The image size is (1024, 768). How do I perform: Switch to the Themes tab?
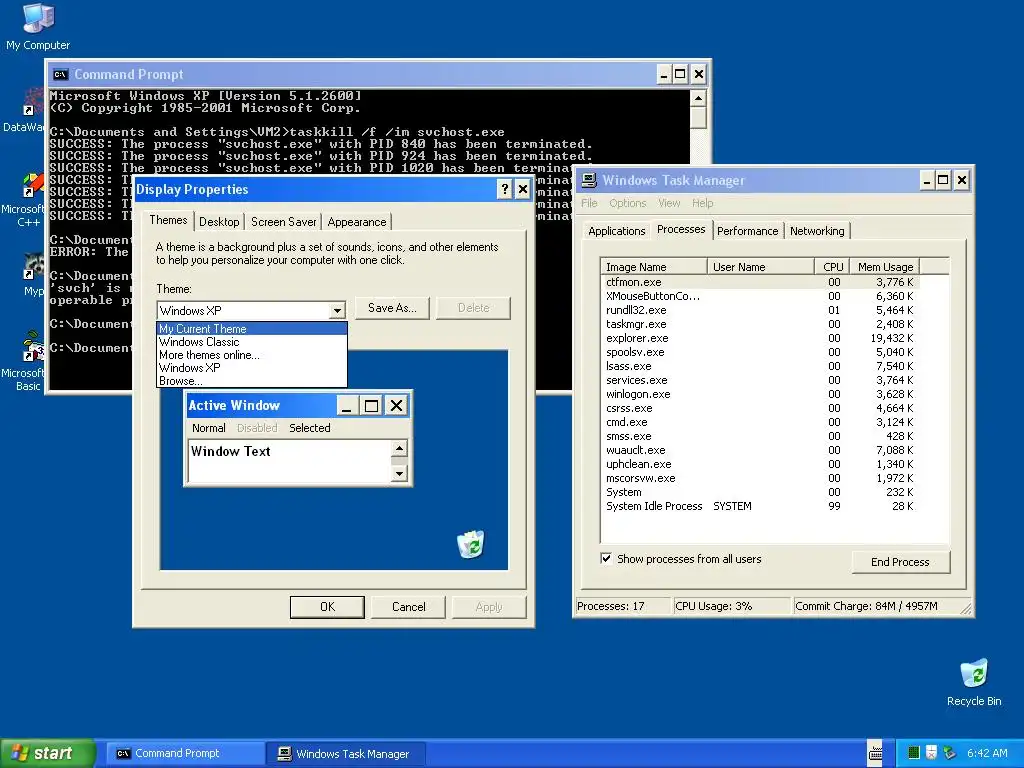coord(168,220)
